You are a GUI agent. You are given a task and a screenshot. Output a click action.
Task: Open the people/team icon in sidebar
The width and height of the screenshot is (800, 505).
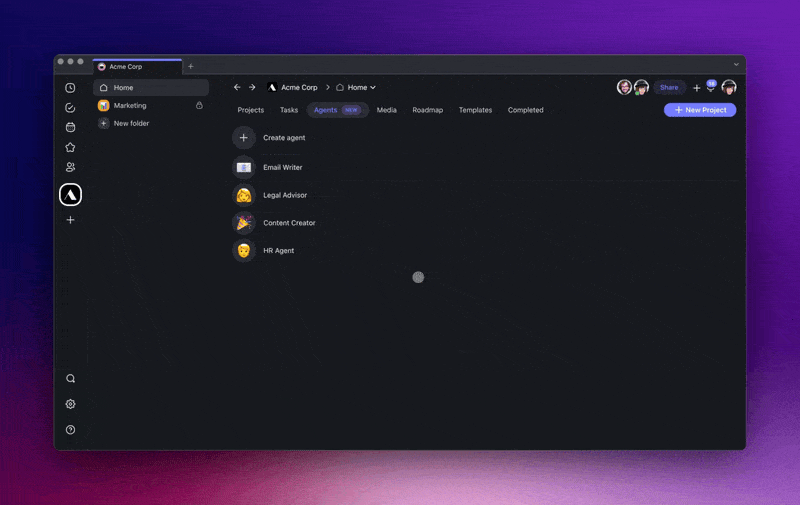pyautogui.click(x=70, y=167)
